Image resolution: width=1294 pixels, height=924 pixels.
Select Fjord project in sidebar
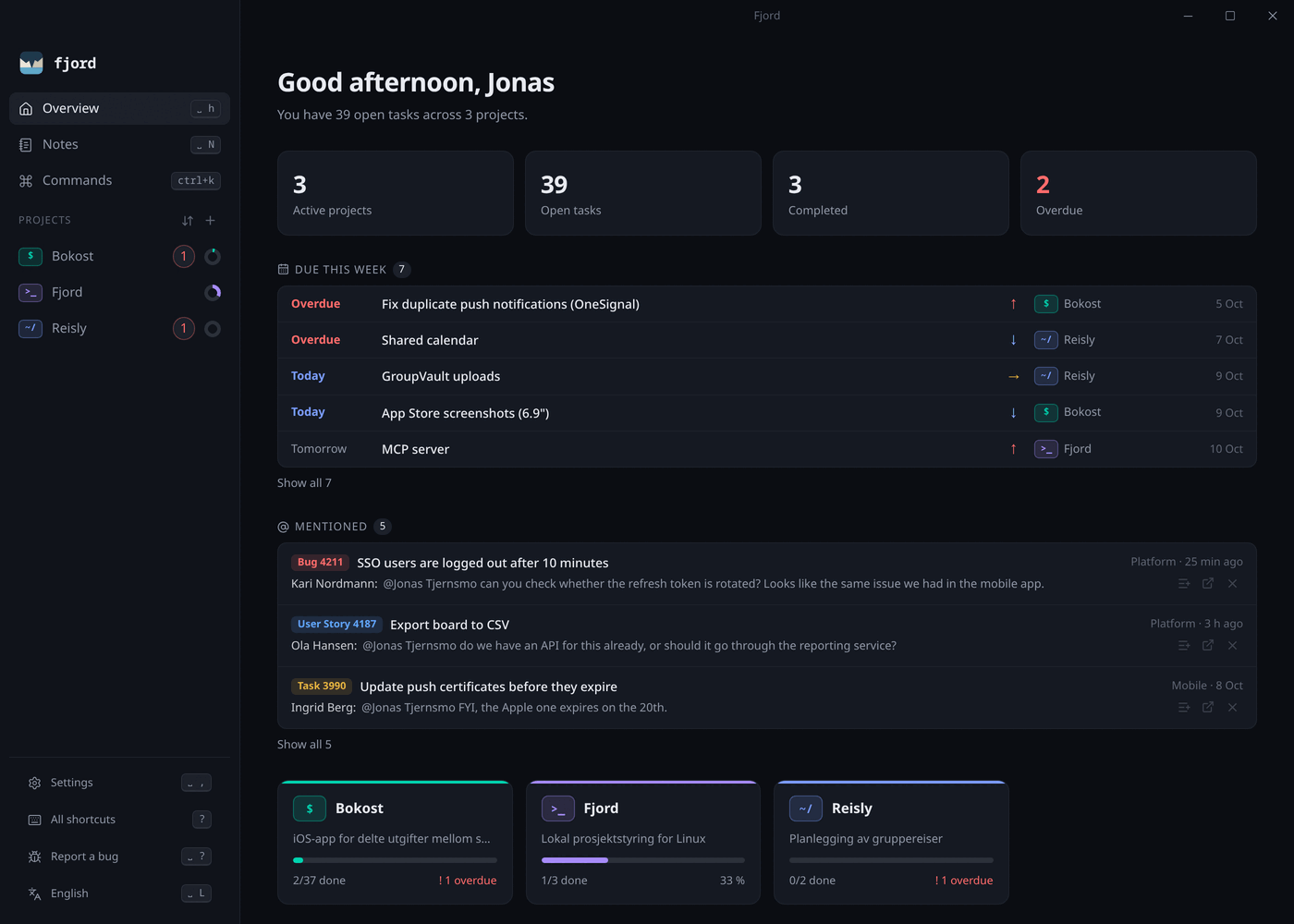tap(119, 292)
